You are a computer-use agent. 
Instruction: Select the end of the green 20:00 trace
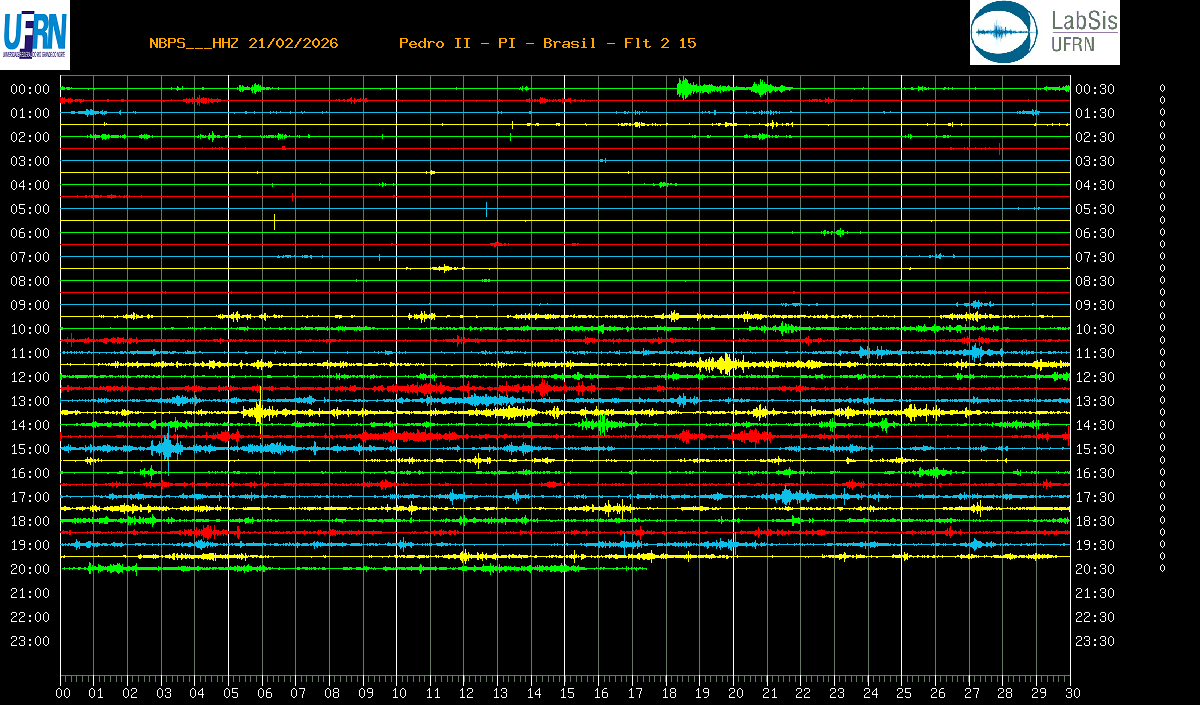pos(645,568)
